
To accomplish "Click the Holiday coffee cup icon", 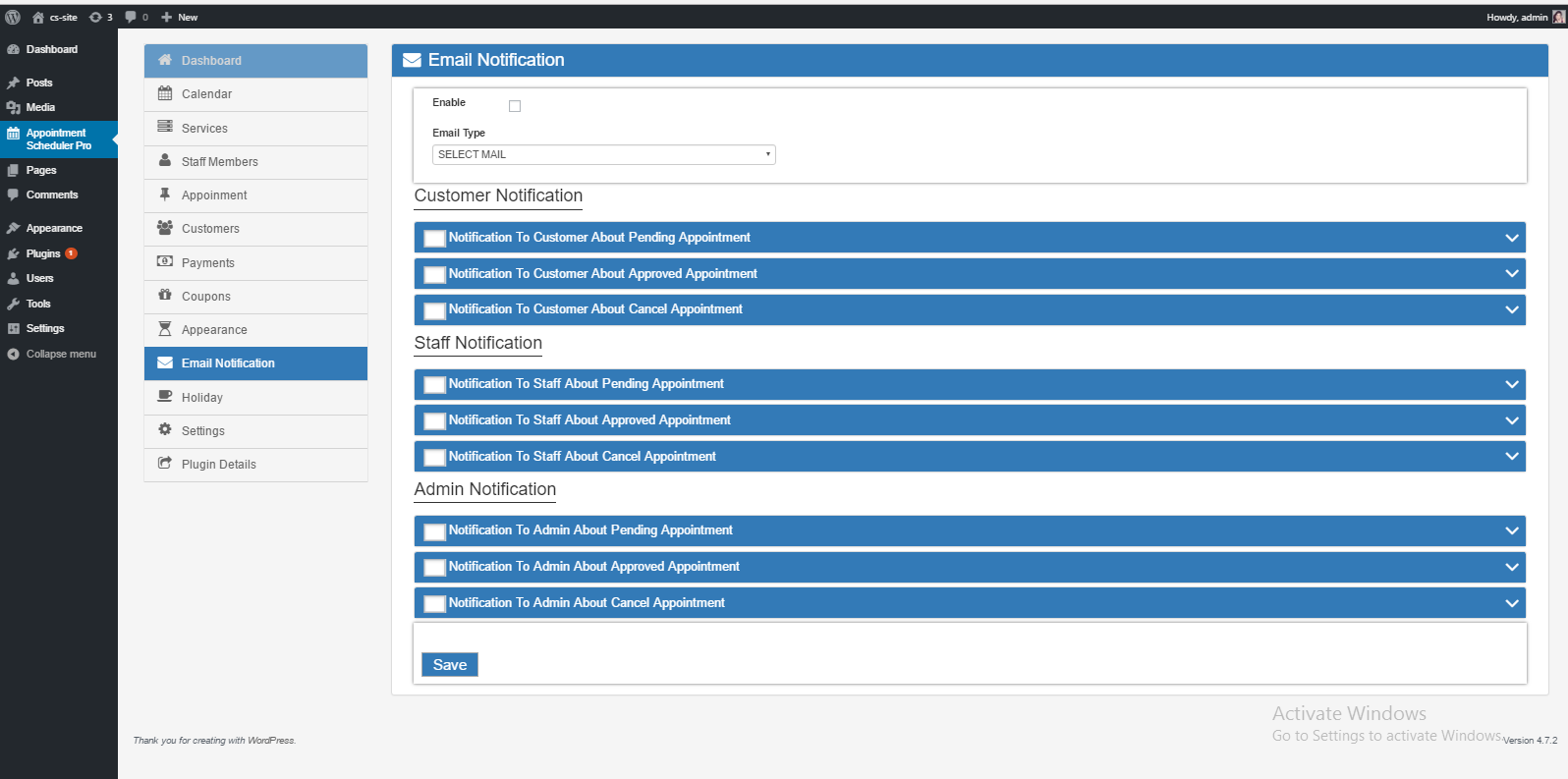I will [165, 397].
